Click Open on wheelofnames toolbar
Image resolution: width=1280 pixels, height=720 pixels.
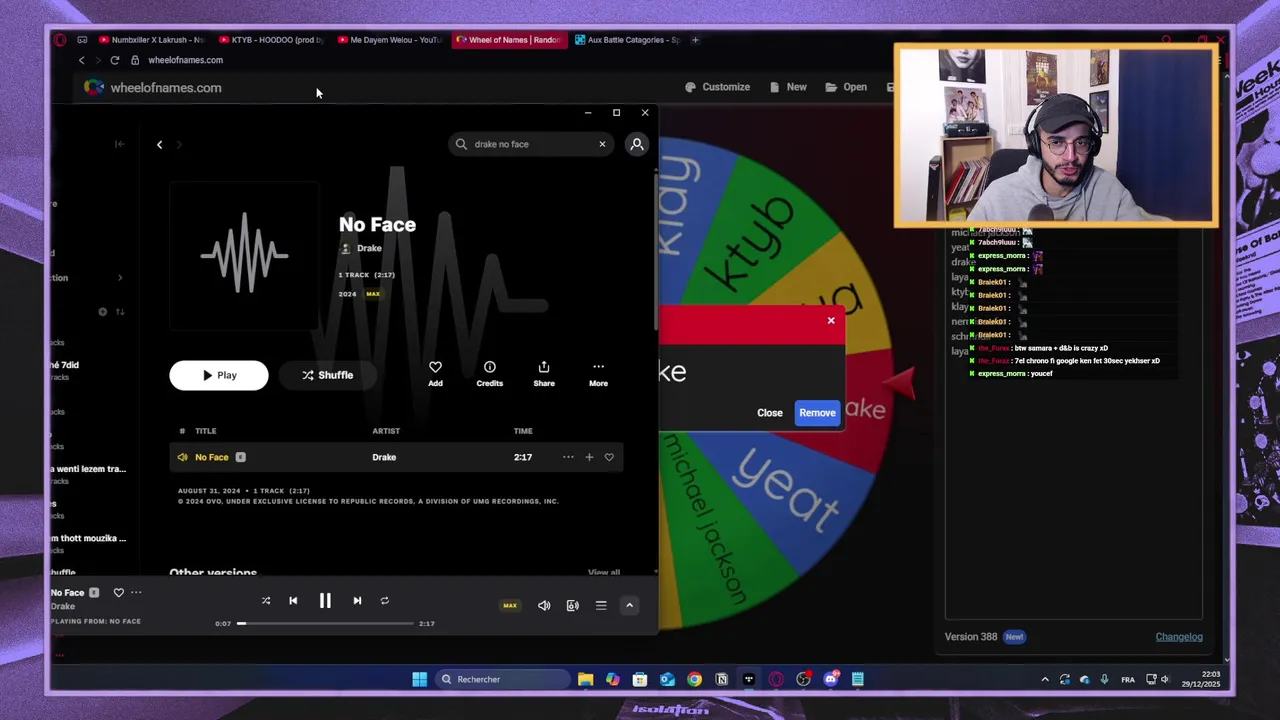coord(846,87)
